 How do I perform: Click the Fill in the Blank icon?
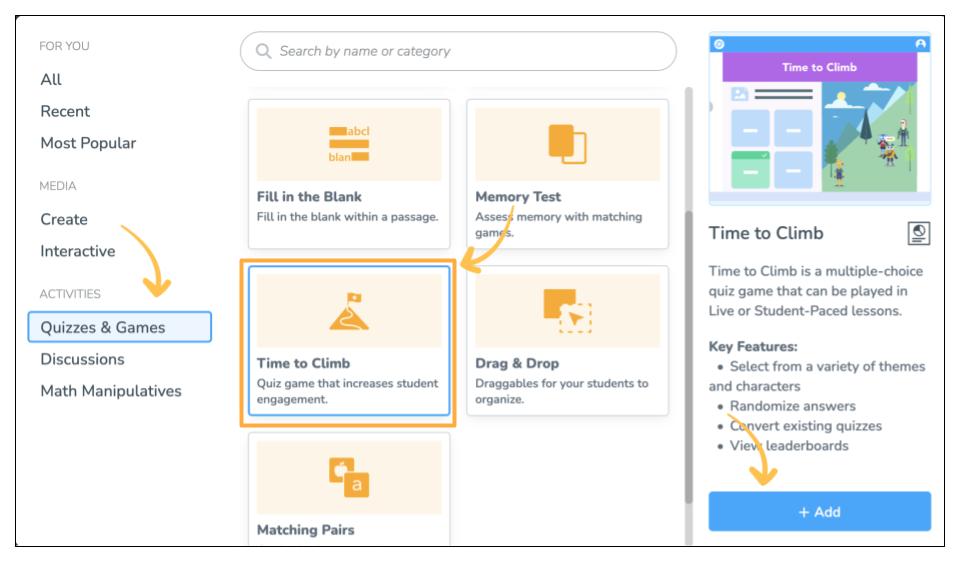click(x=349, y=143)
